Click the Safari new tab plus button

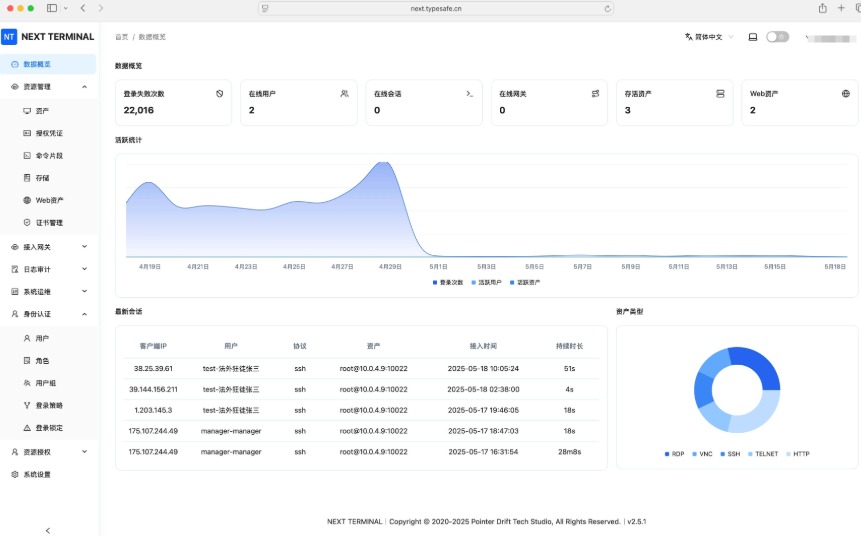coord(841,8)
